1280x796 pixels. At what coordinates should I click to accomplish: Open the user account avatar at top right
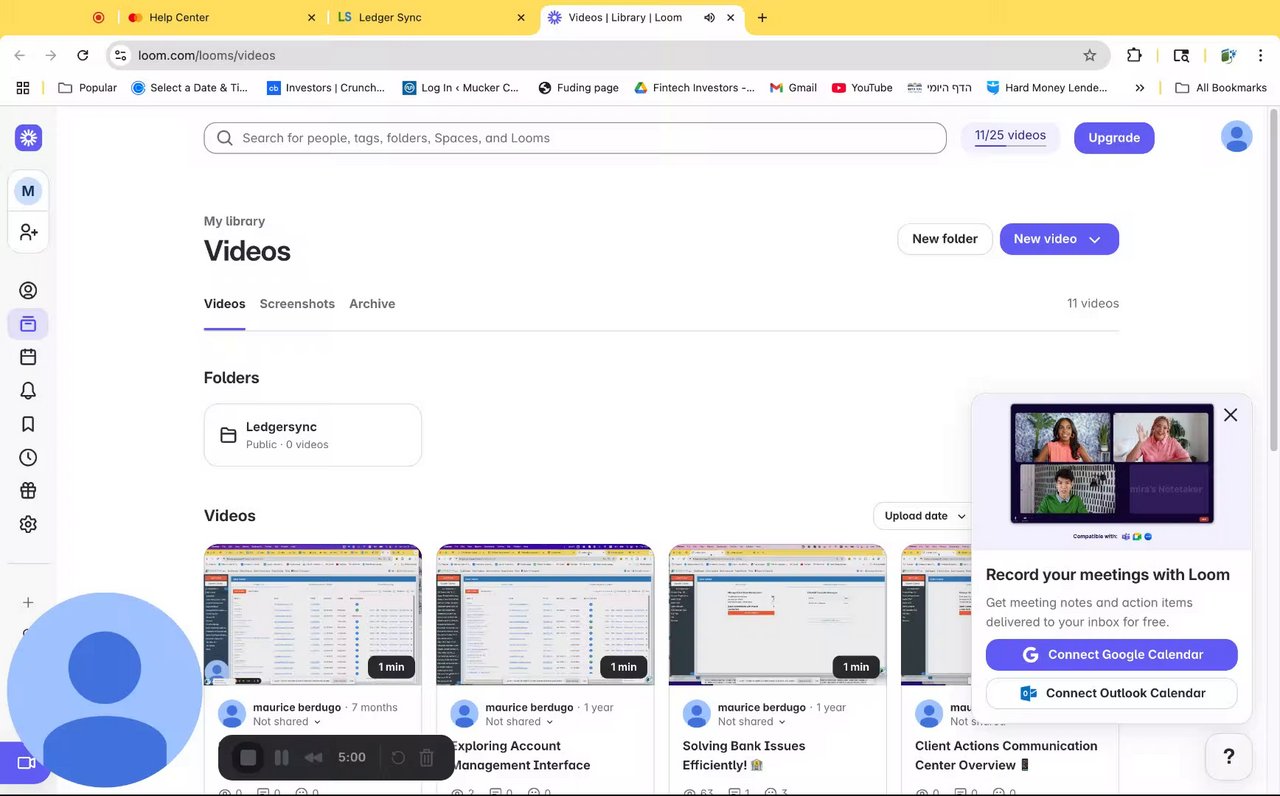pyautogui.click(x=1237, y=137)
